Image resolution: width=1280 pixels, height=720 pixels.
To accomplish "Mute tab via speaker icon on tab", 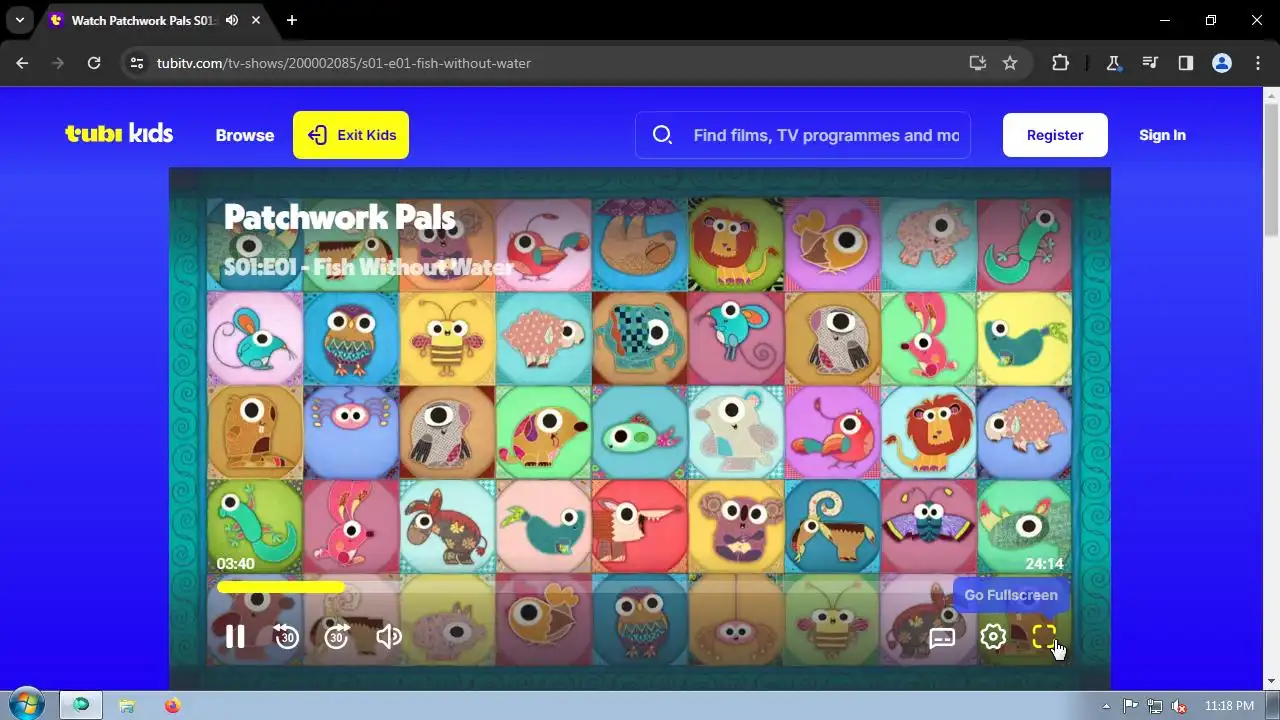I will click(x=232, y=20).
